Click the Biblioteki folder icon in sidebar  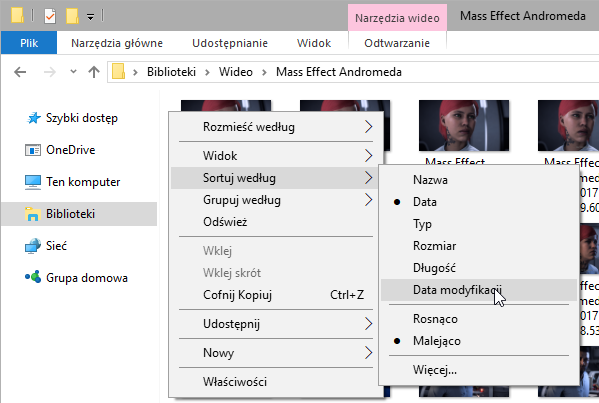33,214
